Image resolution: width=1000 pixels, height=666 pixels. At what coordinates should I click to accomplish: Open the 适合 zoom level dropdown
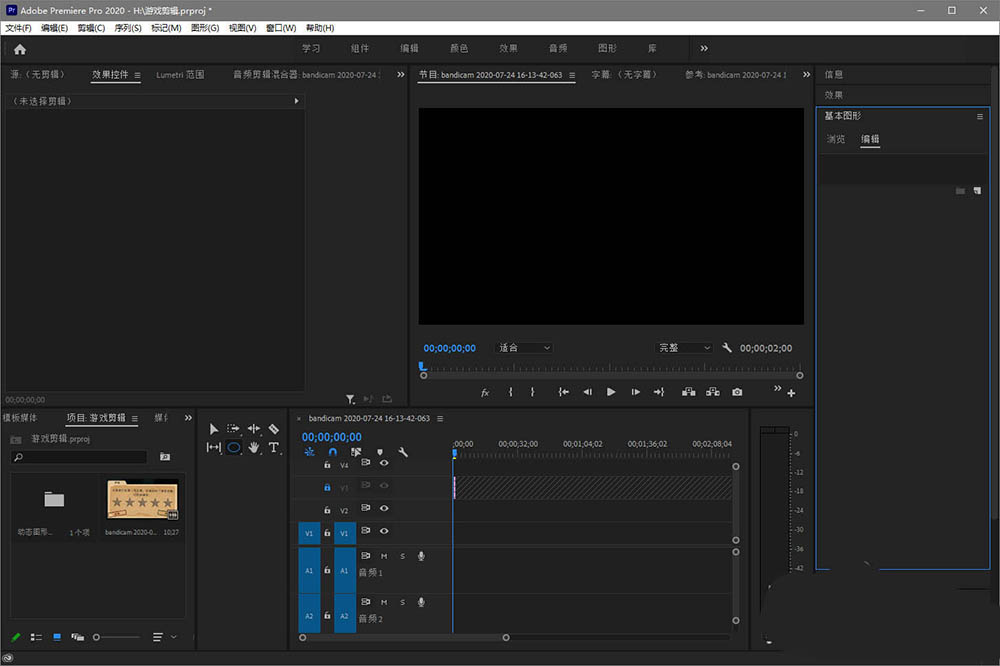click(524, 348)
